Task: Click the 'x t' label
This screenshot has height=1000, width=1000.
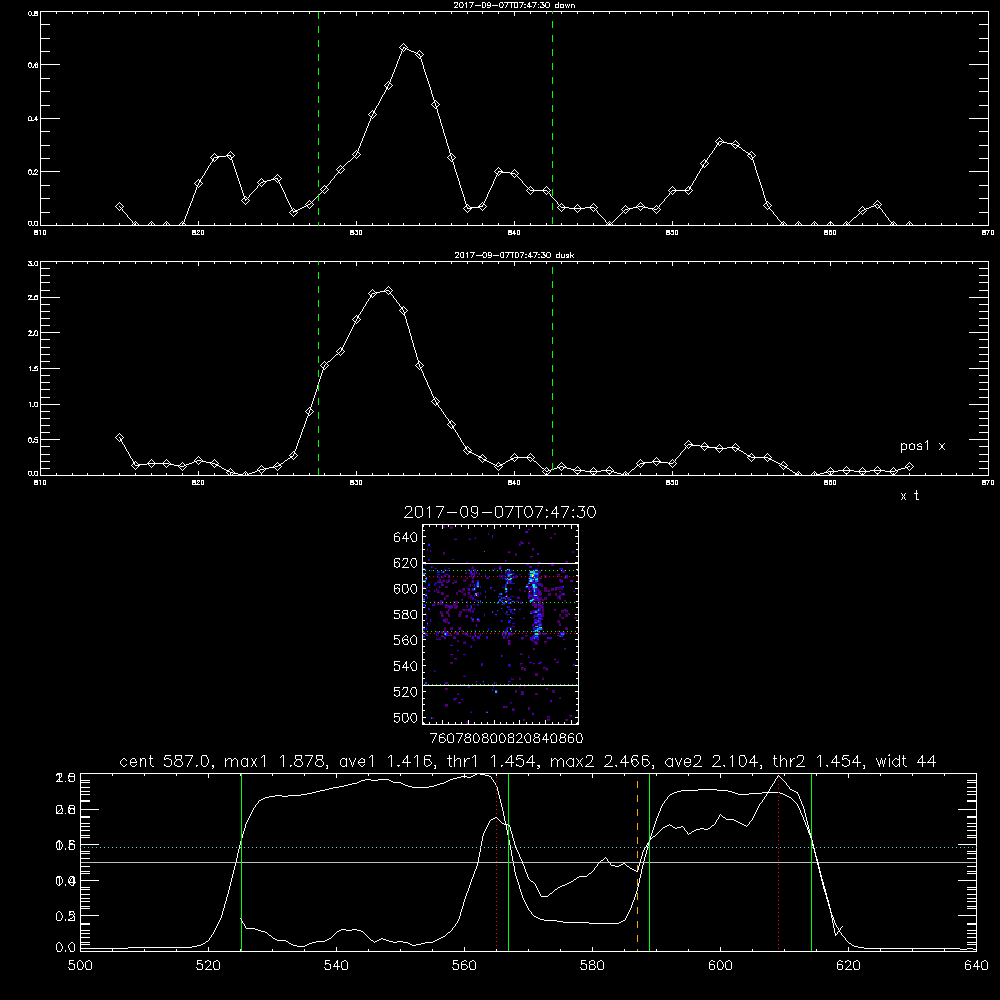Action: tap(909, 496)
